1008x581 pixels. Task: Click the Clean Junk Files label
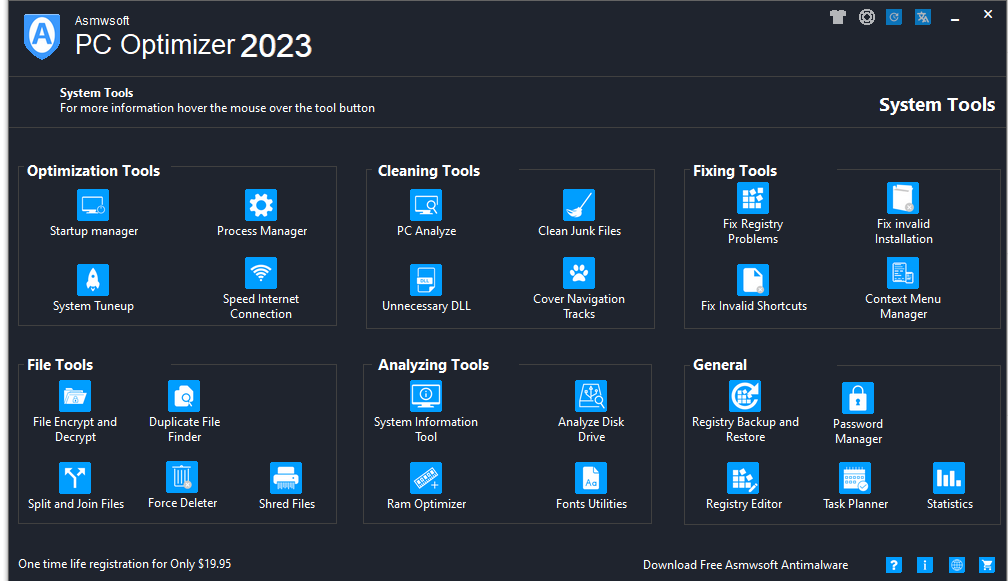579,231
